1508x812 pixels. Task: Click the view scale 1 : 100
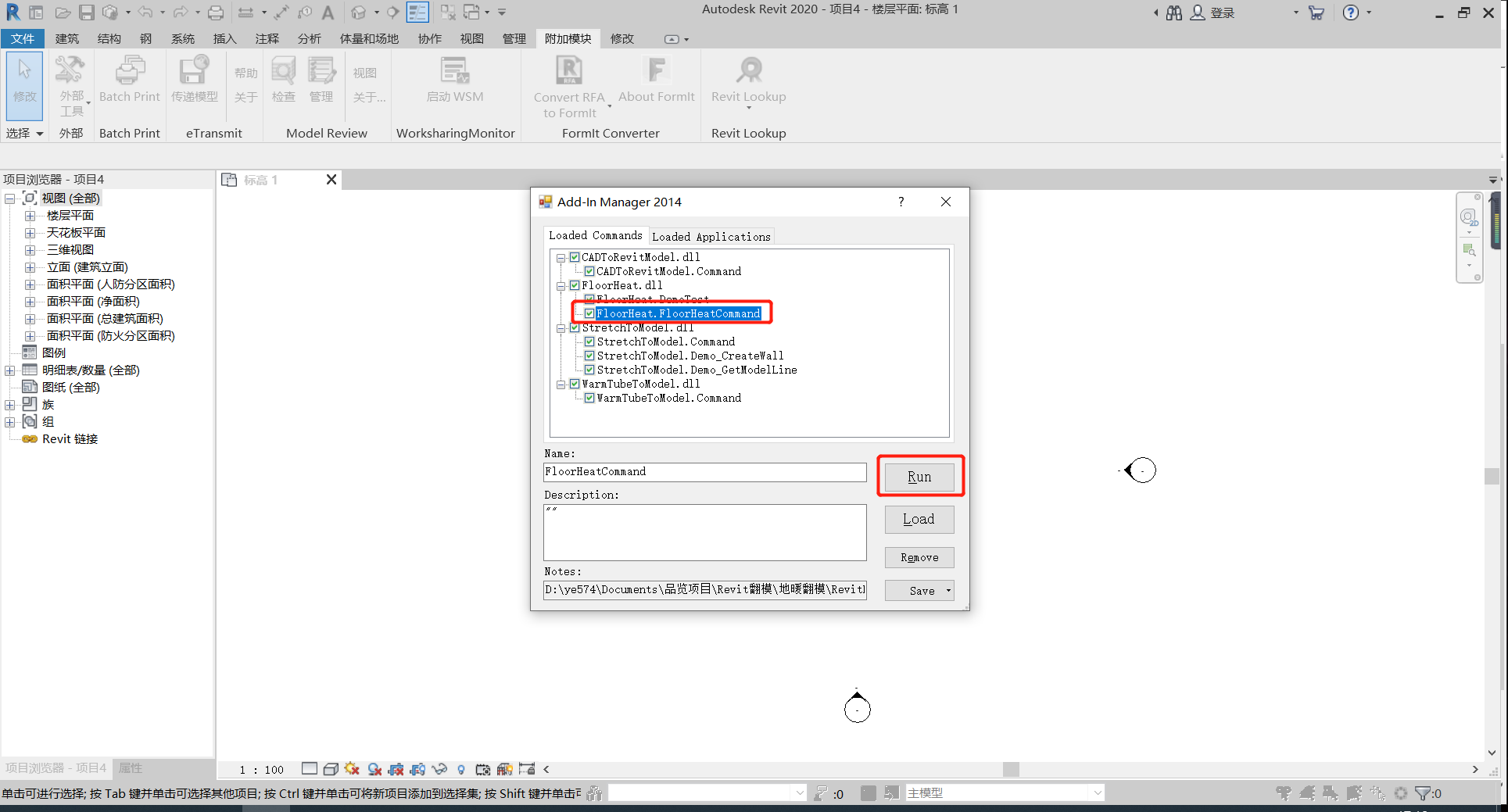pos(261,770)
